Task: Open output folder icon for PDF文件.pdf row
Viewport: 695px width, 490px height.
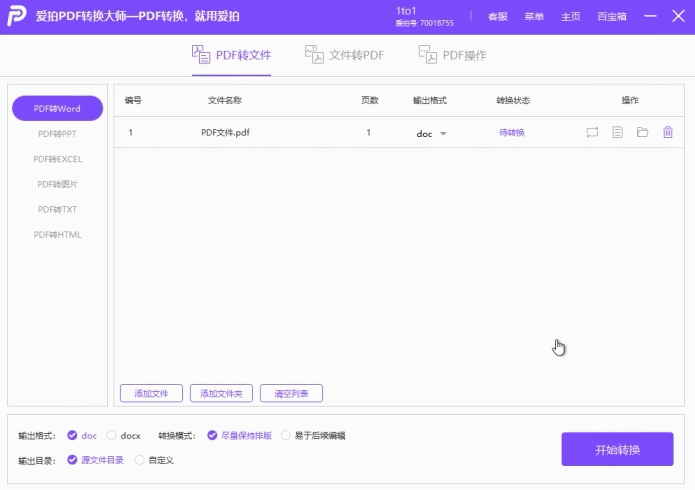Action: pos(642,132)
